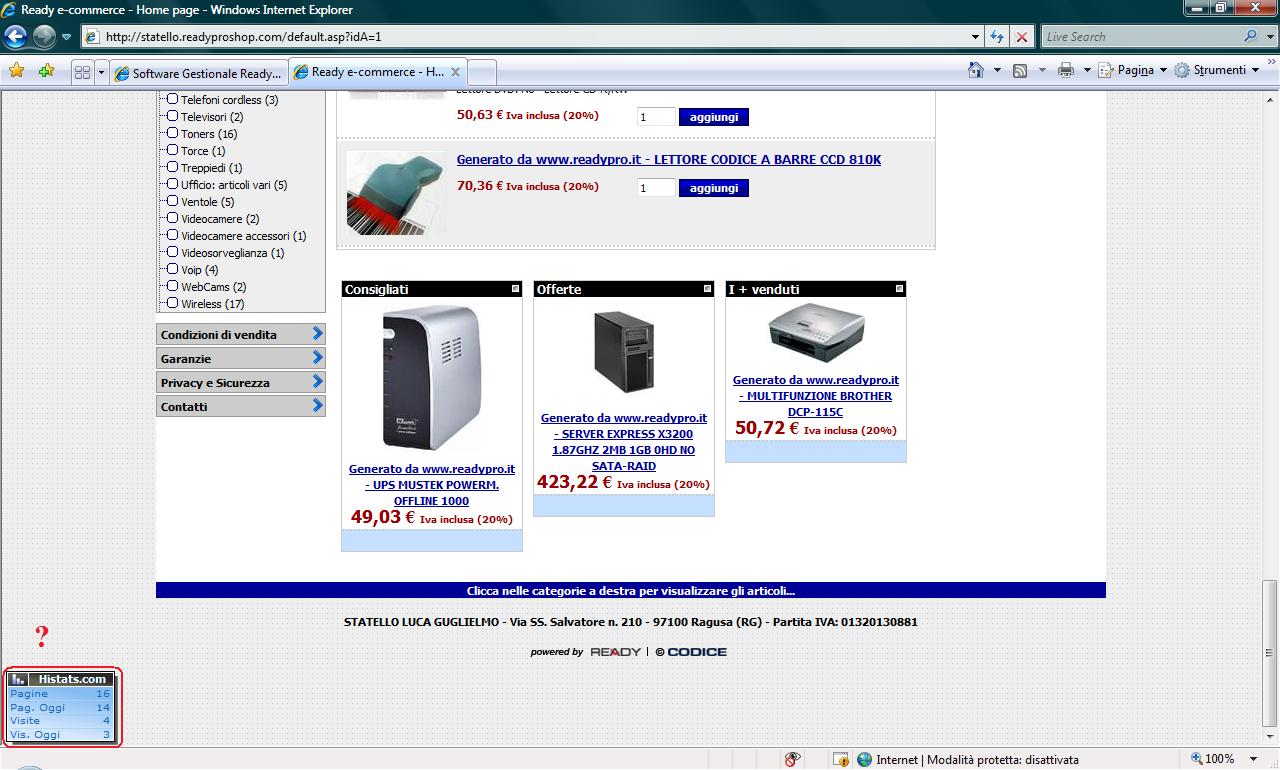Add the barcode reader with aggiungi

pyautogui.click(x=714, y=188)
